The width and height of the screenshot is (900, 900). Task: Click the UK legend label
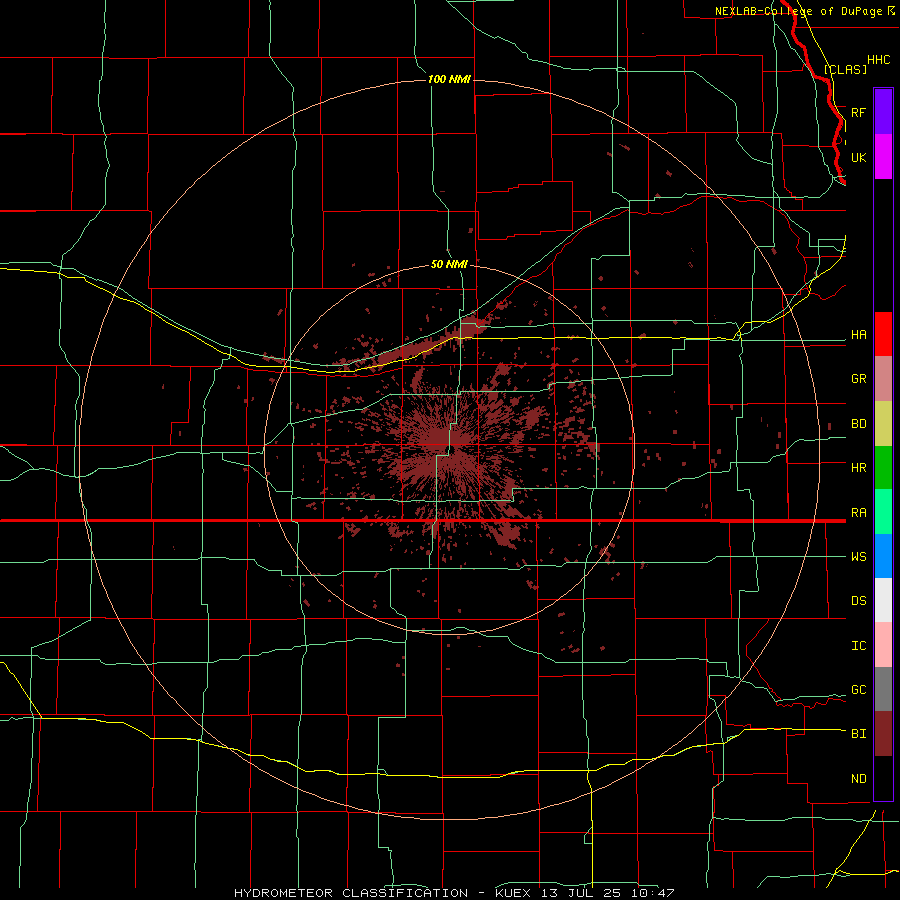click(858, 157)
